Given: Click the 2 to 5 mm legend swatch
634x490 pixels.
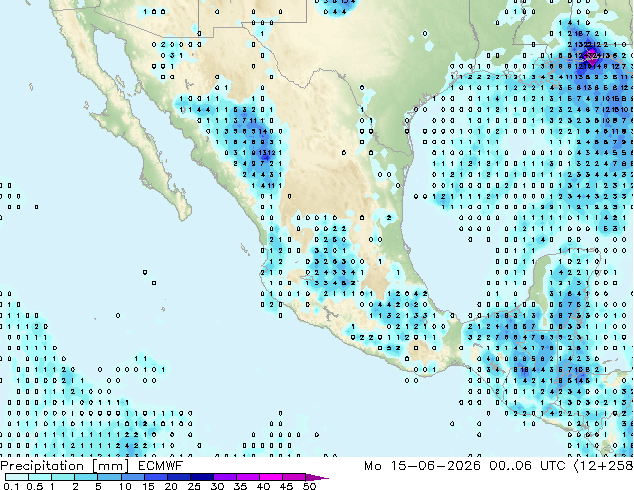Looking at the screenshot, I should [86, 477].
